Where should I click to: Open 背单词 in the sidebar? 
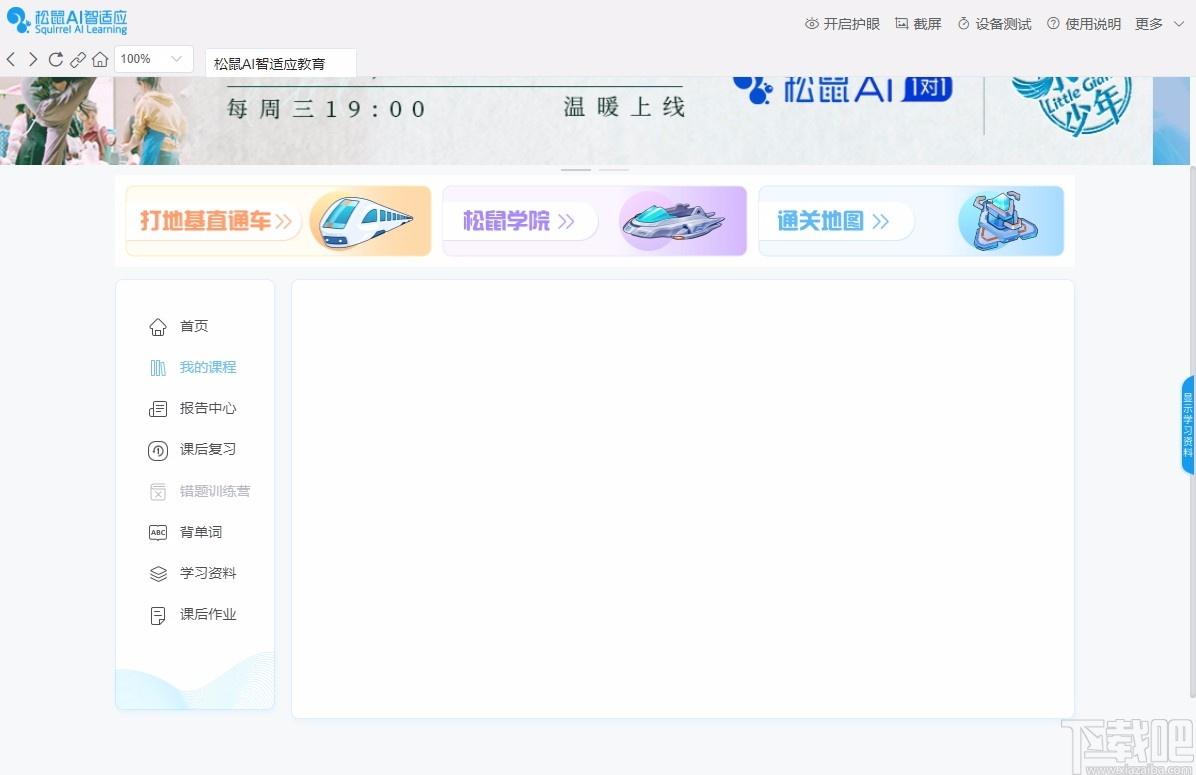tap(201, 532)
